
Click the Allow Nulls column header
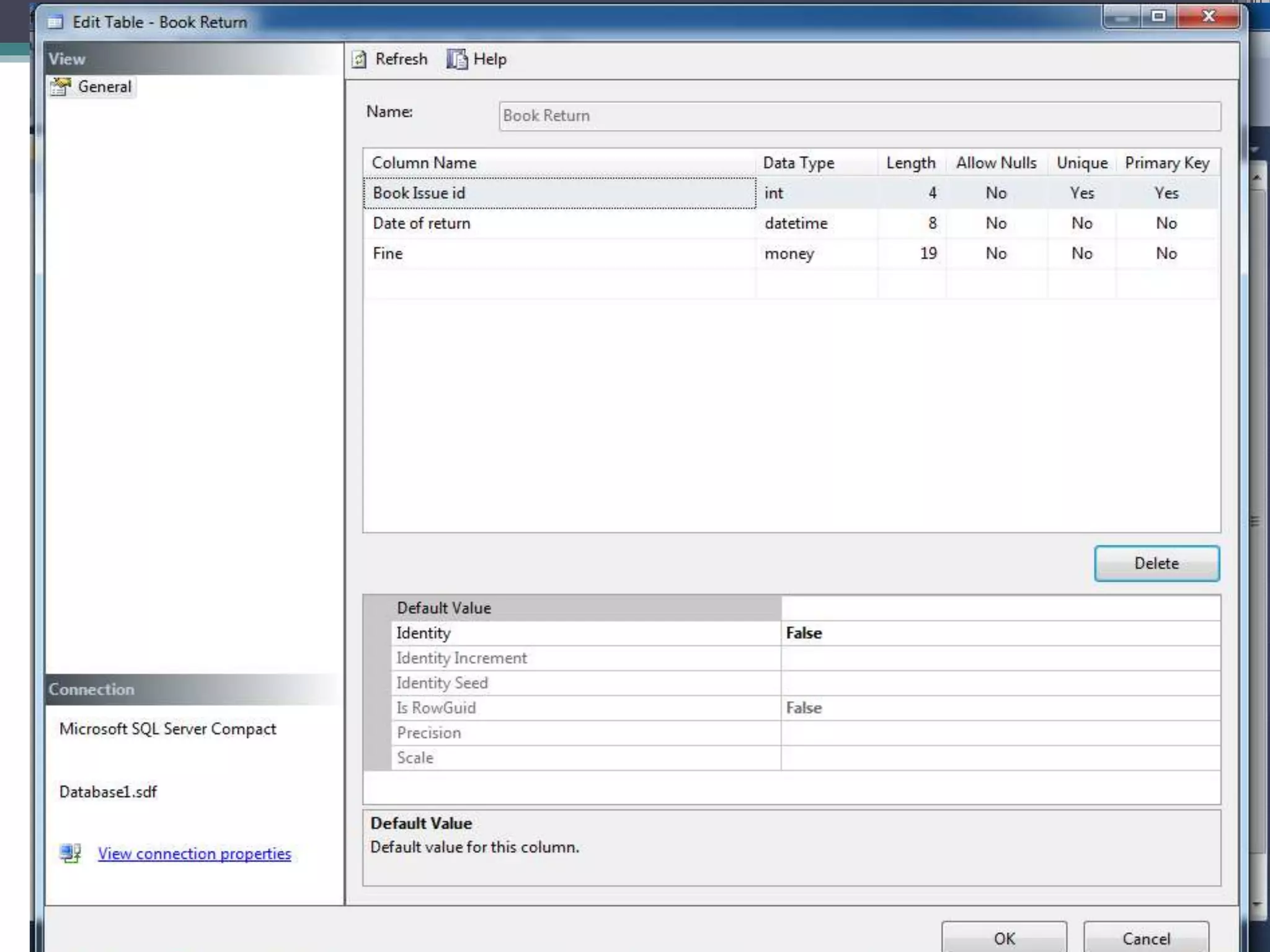pyautogui.click(x=997, y=163)
